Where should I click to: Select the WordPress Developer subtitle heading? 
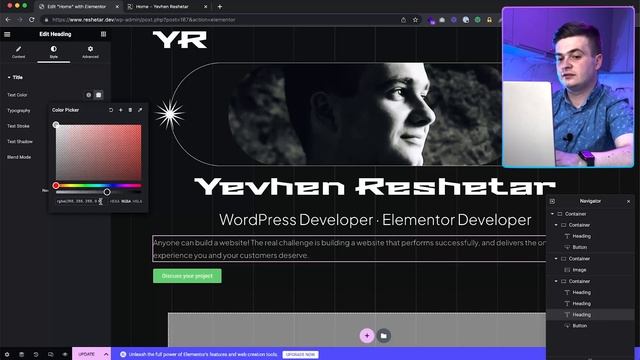coord(375,220)
